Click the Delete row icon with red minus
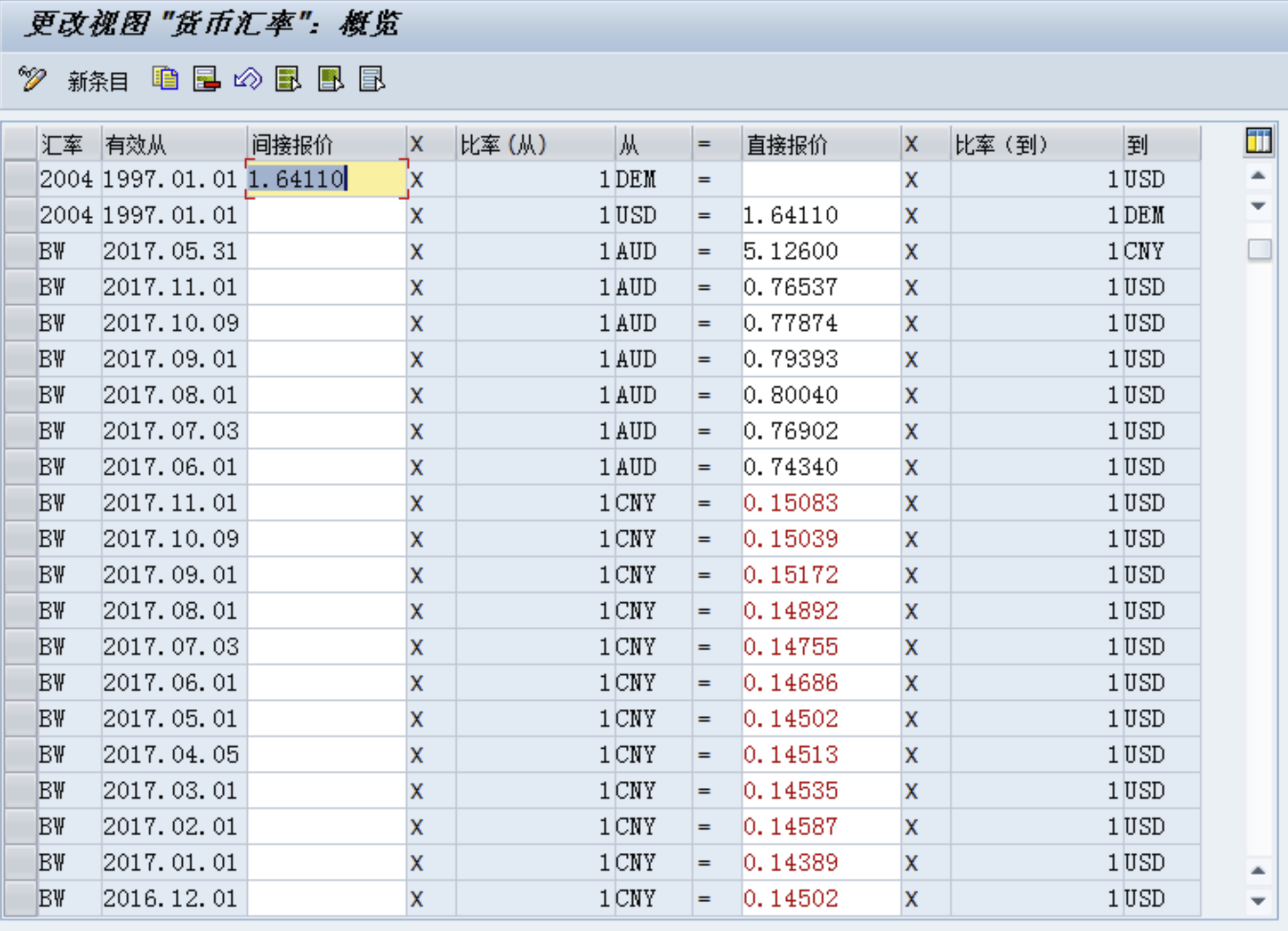Image resolution: width=1288 pixels, height=931 pixels. pyautogui.click(x=206, y=79)
